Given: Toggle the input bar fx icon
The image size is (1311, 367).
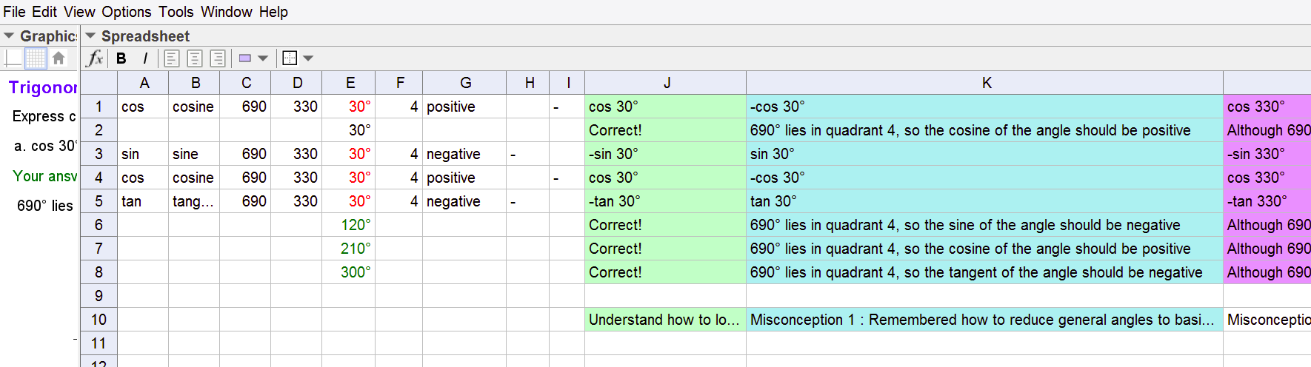Looking at the screenshot, I should 96,58.
